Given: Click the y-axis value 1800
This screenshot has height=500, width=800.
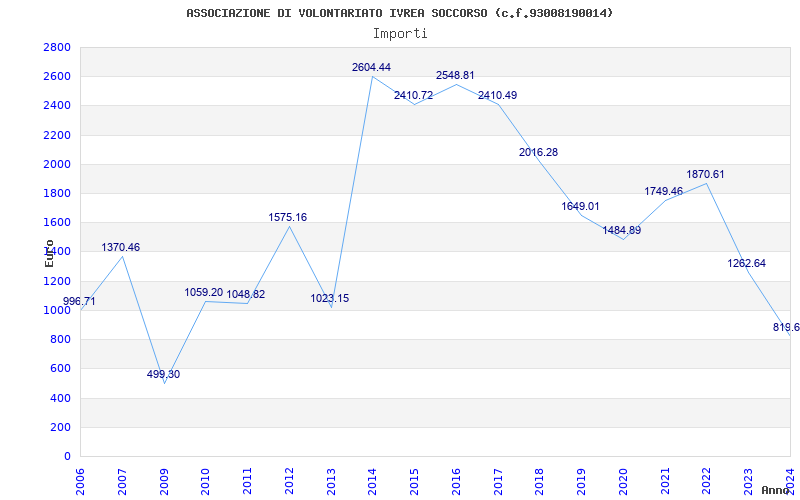Looking at the screenshot, I should tap(57, 193).
